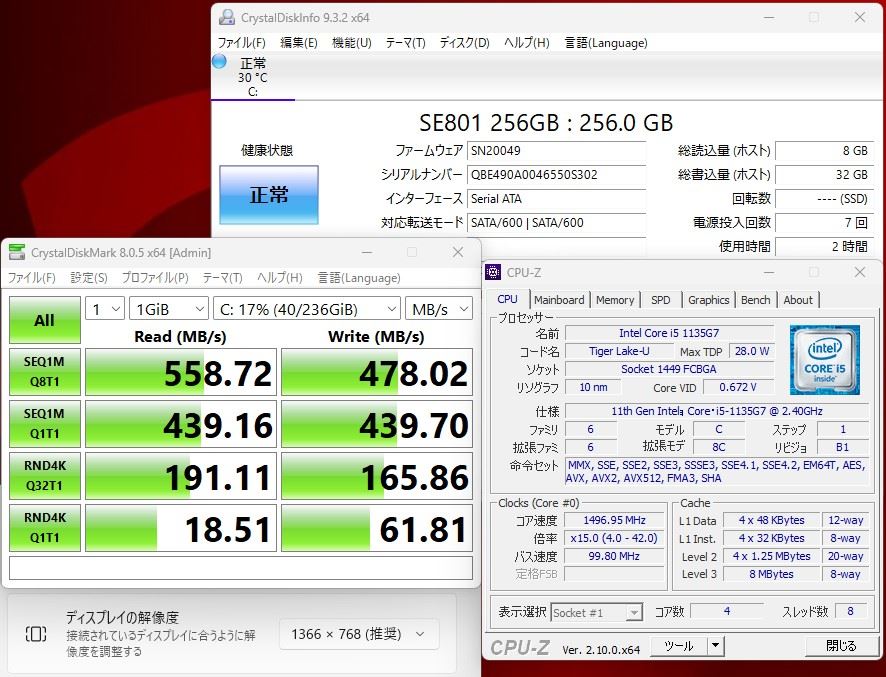Viewport: 886px width, 677px height.
Task: Click the empty comment field below CrystalDiskMark results
Action: pos(241,568)
